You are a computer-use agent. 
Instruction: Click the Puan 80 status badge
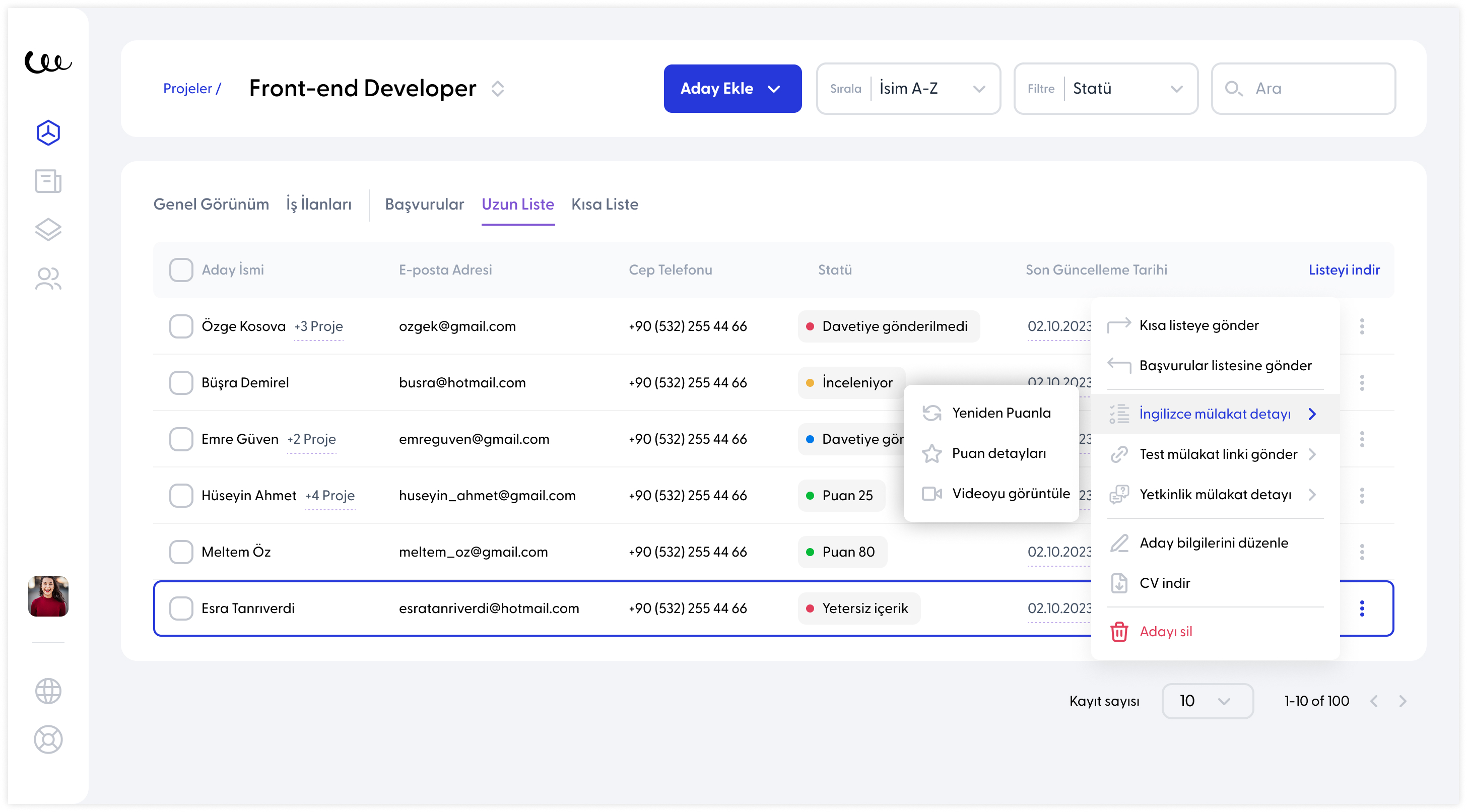coord(842,552)
